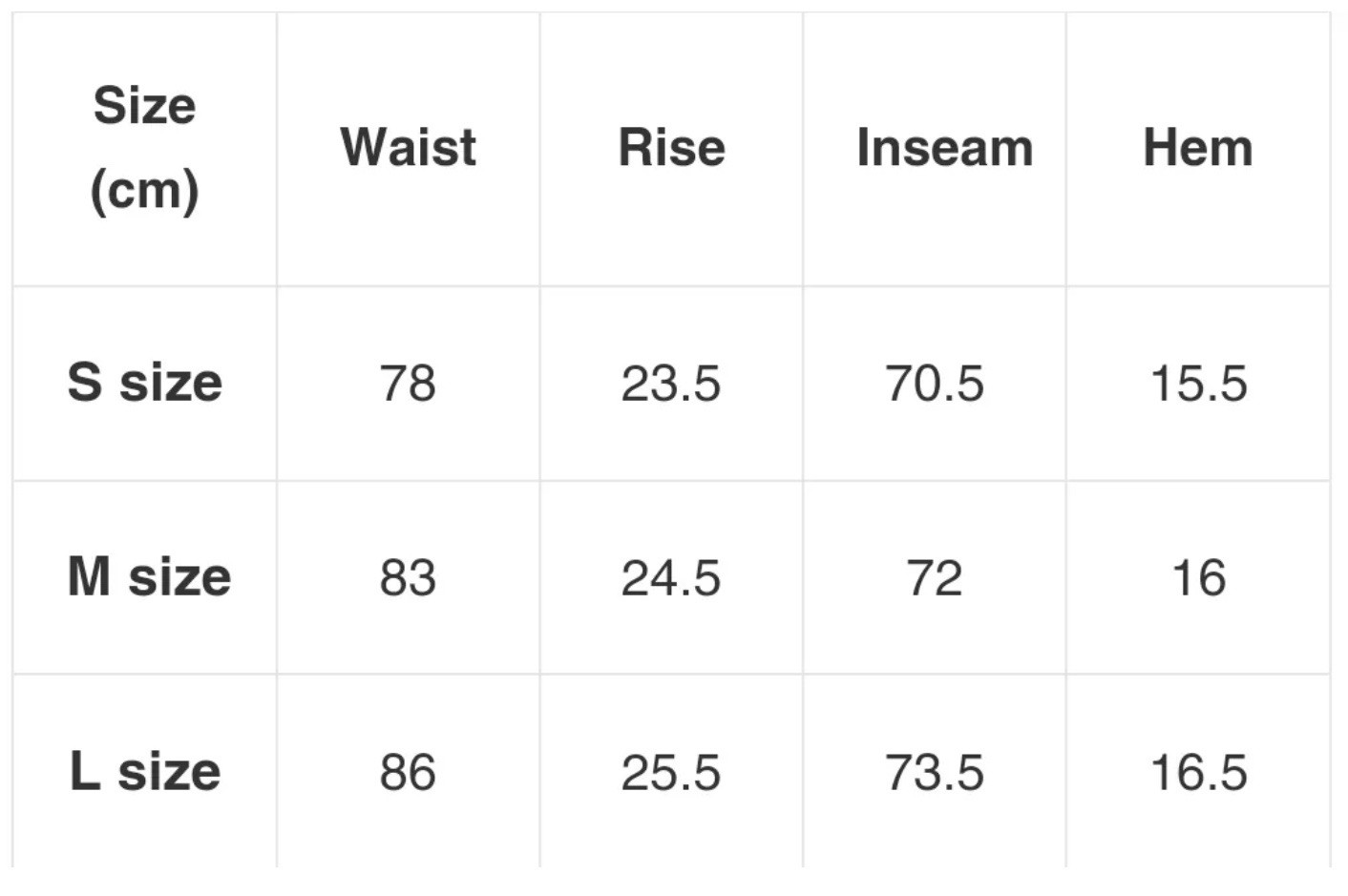Select the M size waist value 83
The height and width of the screenshot is (896, 1348).
click(408, 578)
